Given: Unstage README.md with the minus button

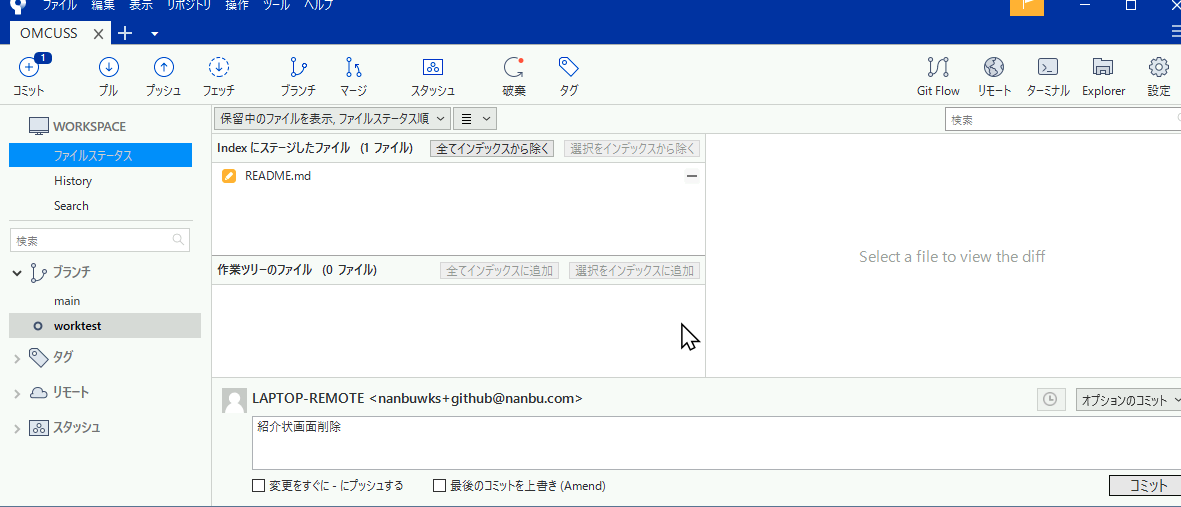Looking at the screenshot, I should [691, 176].
